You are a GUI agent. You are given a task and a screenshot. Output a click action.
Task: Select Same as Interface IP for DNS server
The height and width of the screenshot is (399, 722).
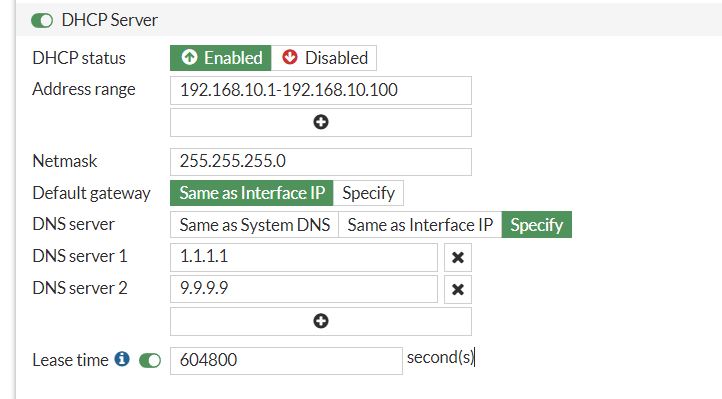tap(420, 225)
